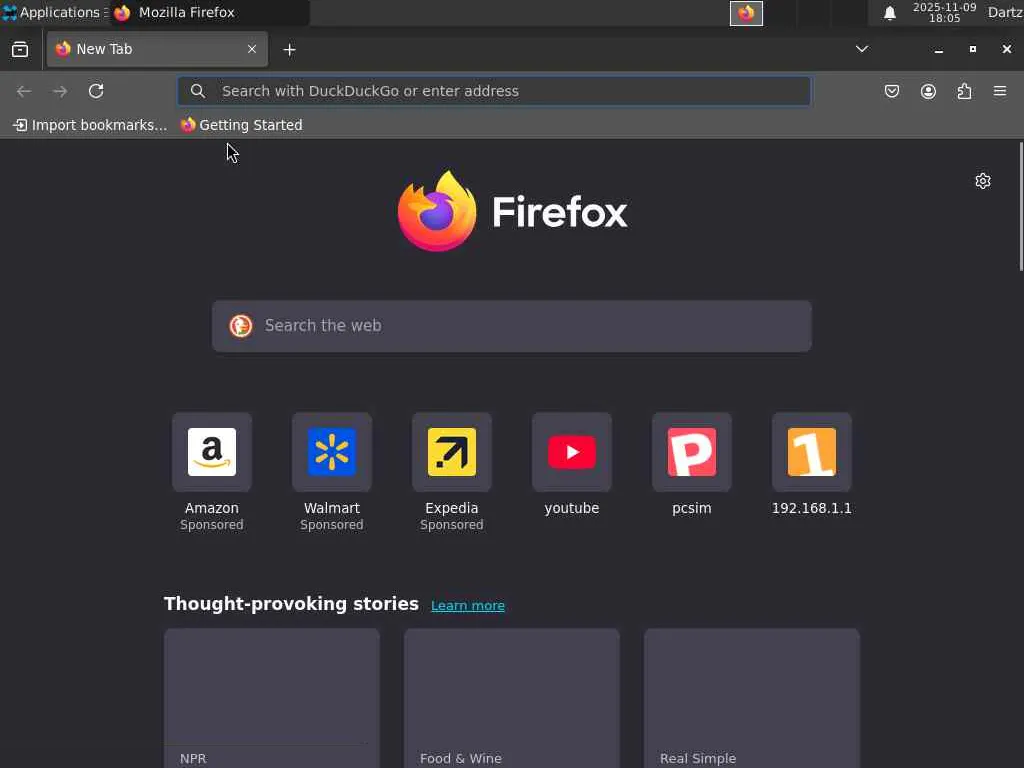Open the notification bell in panel
This screenshot has height=768, width=1024.
[889, 13]
